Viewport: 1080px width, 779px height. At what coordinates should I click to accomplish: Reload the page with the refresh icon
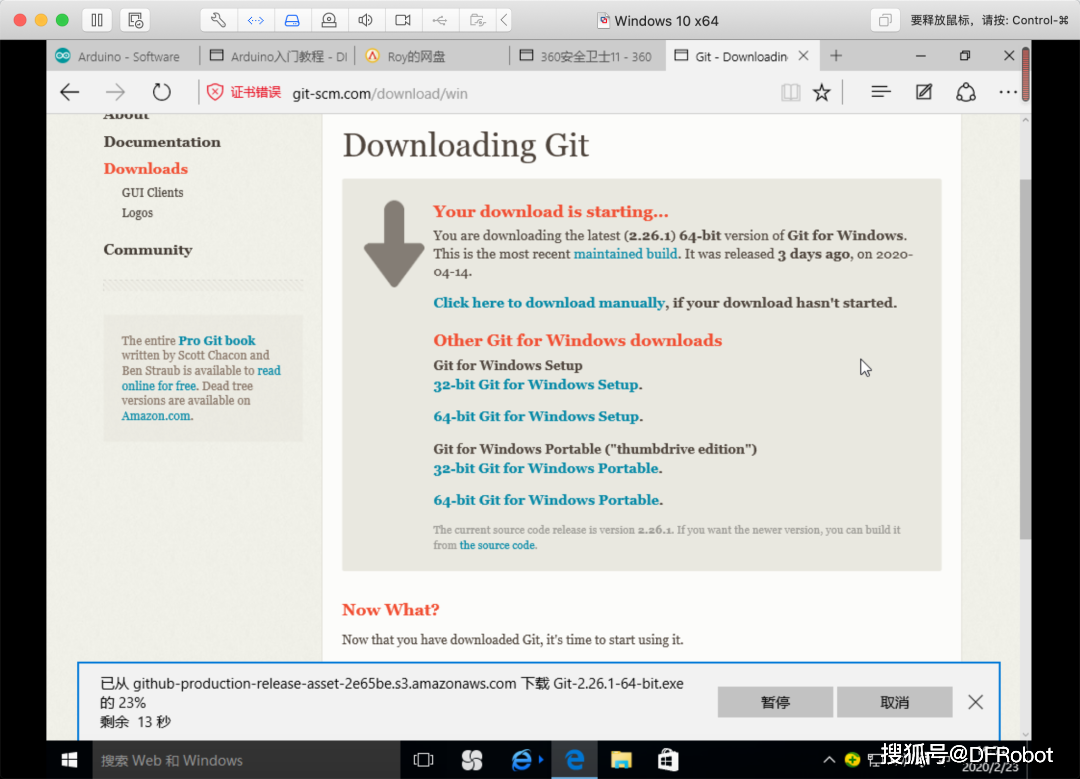tap(162, 92)
